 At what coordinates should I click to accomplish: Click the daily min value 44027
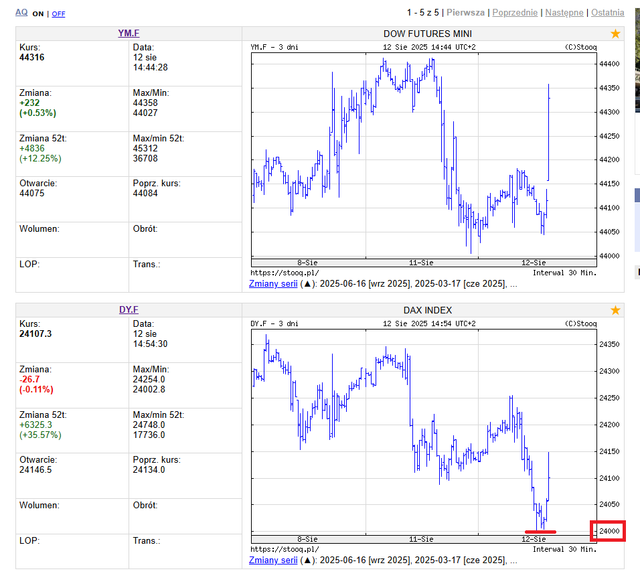[145, 113]
